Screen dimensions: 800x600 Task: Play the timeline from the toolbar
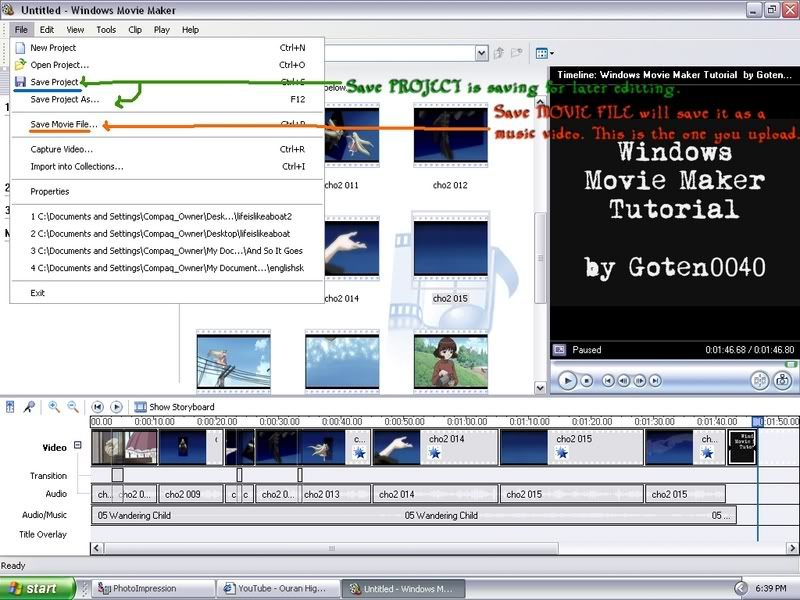pyautogui.click(x=116, y=407)
